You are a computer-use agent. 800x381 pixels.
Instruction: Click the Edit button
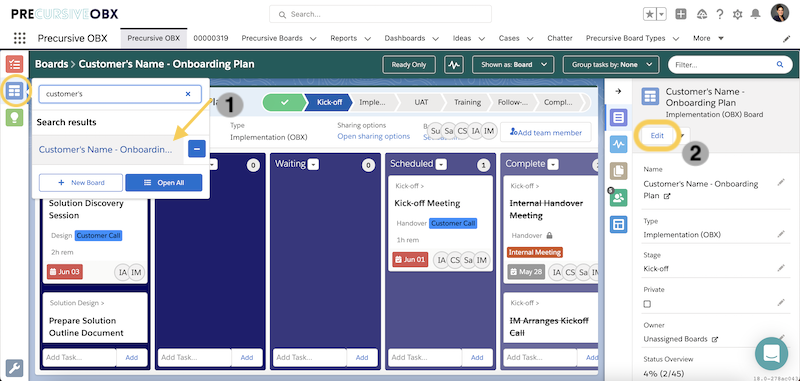click(657, 136)
